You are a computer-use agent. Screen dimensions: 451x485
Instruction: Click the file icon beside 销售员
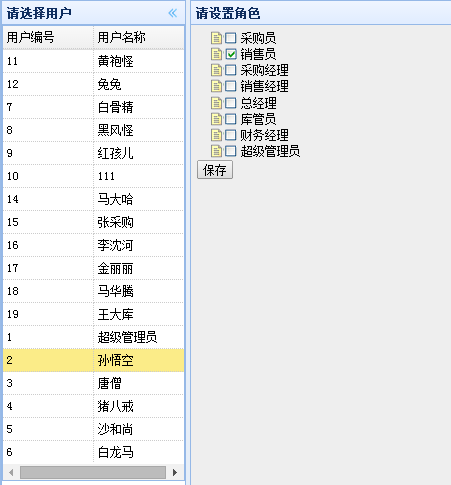pyautogui.click(x=216, y=54)
